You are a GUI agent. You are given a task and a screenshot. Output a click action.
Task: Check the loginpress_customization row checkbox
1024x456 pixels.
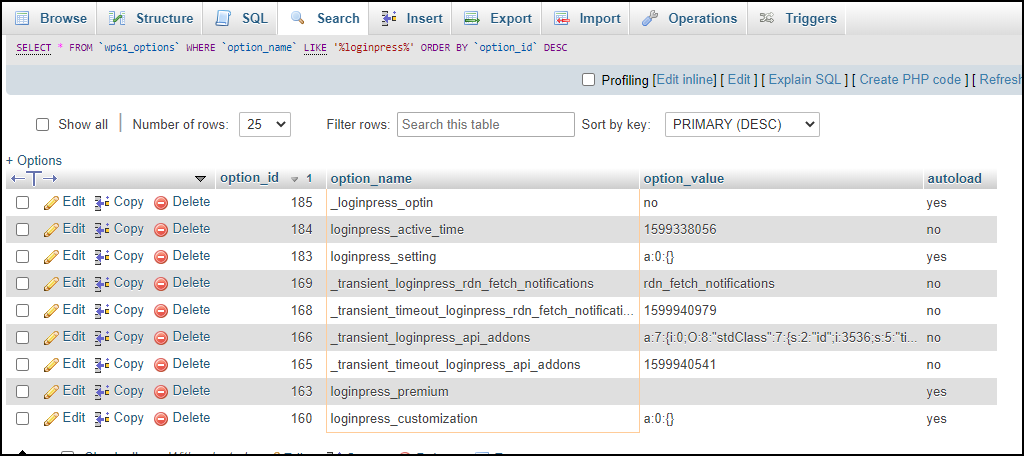pyautogui.click(x=23, y=418)
